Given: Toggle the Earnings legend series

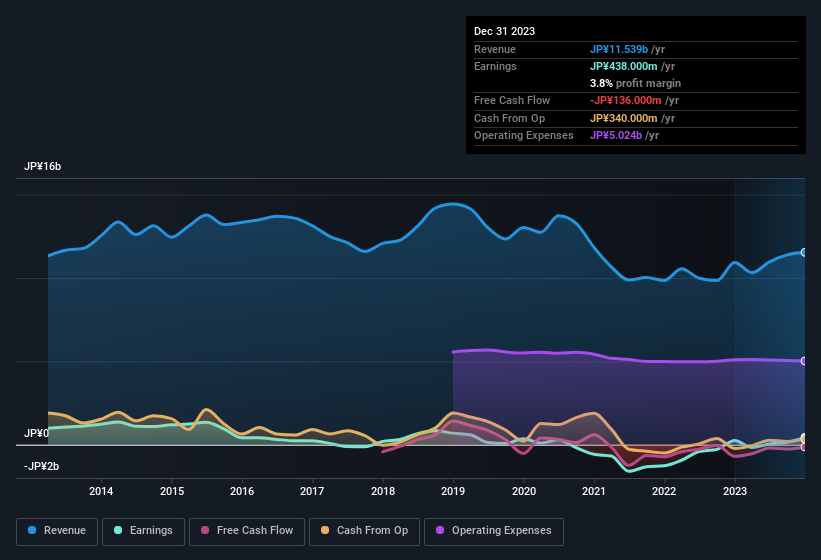Looking at the screenshot, I should (145, 531).
